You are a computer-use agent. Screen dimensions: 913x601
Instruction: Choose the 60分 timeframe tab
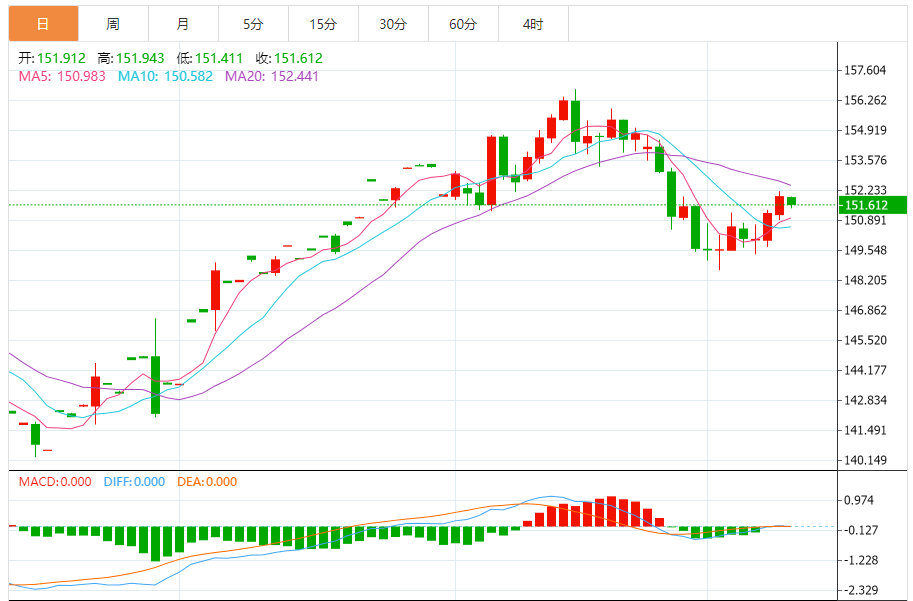click(463, 24)
